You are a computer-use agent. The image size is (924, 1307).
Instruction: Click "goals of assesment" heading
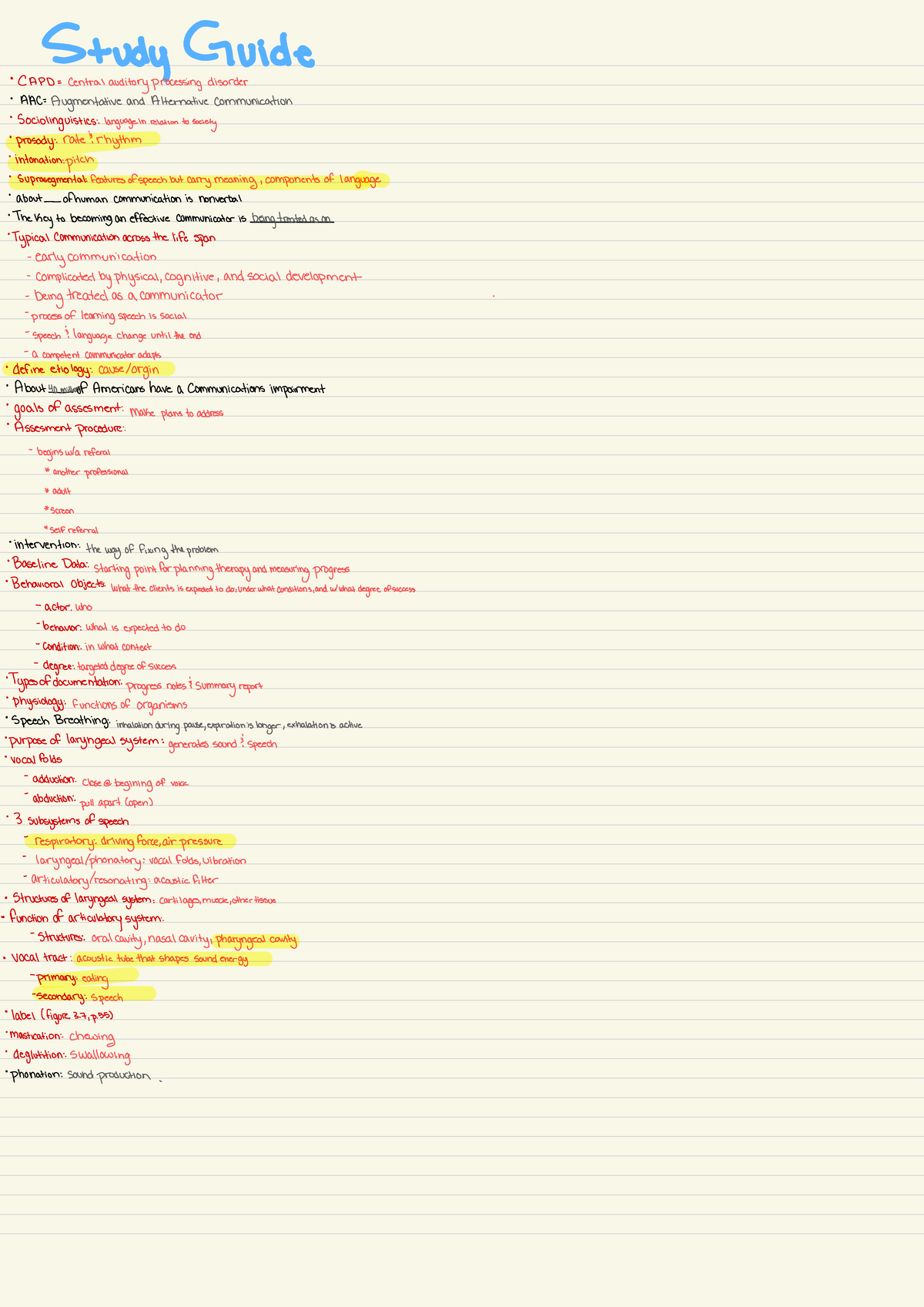click(x=68, y=408)
